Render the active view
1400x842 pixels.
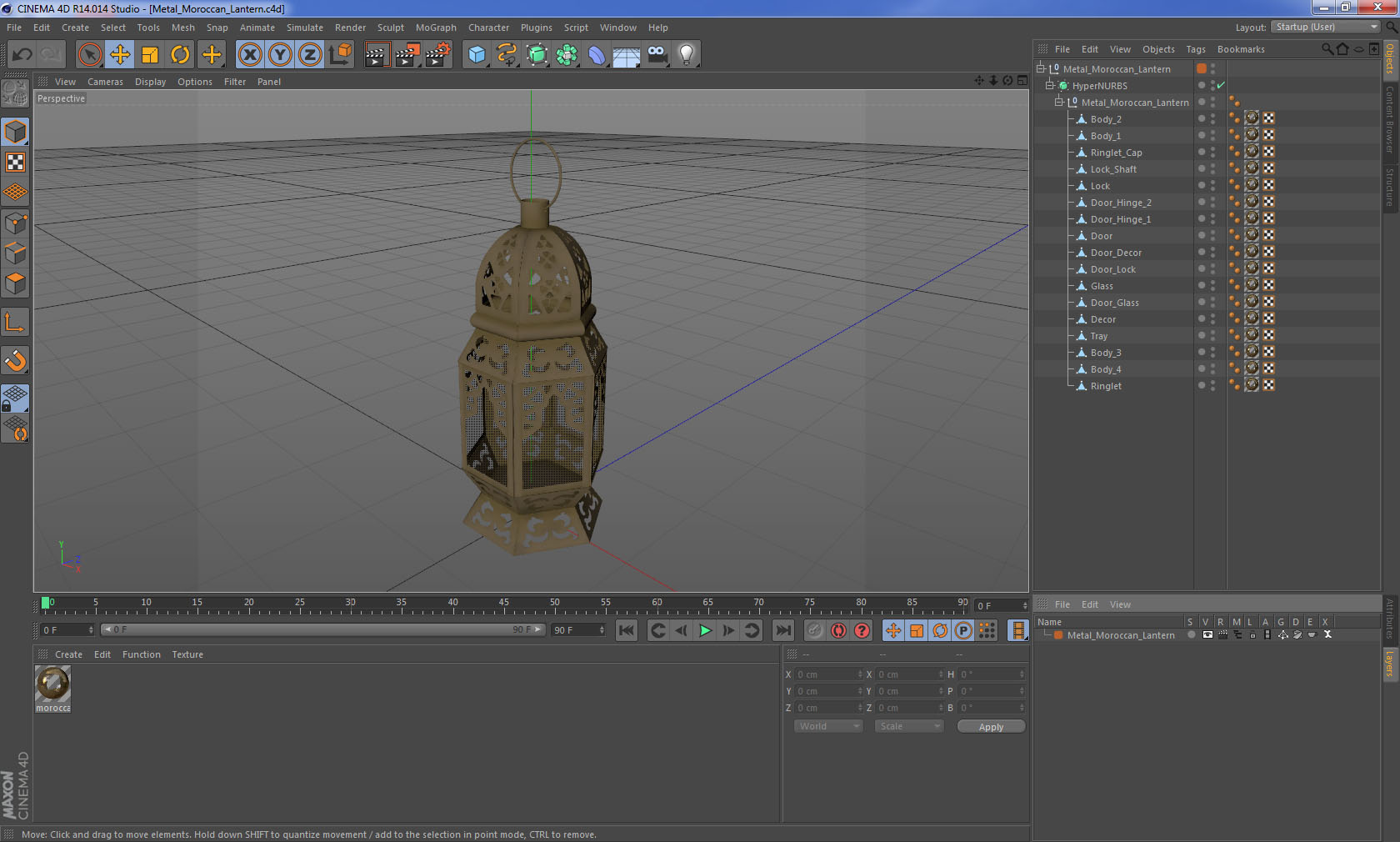pos(377,55)
